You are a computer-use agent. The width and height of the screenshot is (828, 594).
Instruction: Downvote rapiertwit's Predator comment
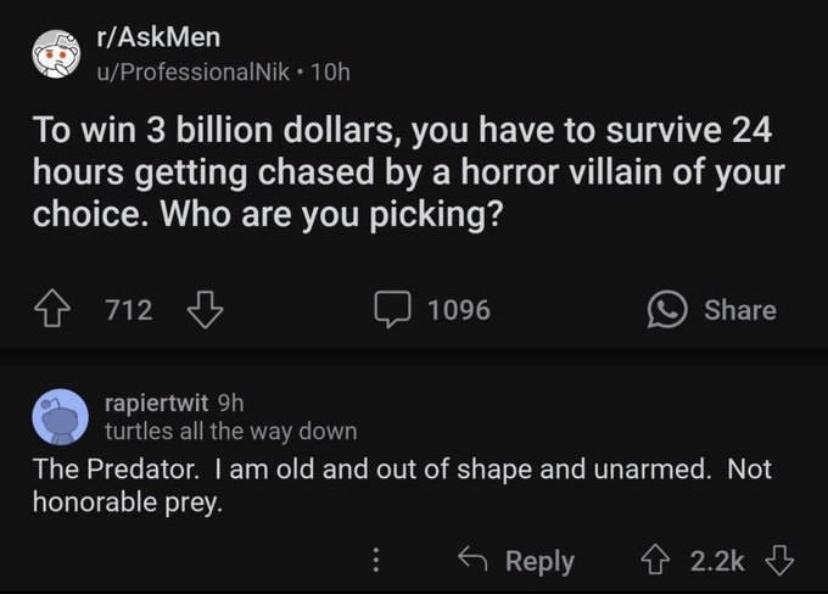click(x=782, y=561)
